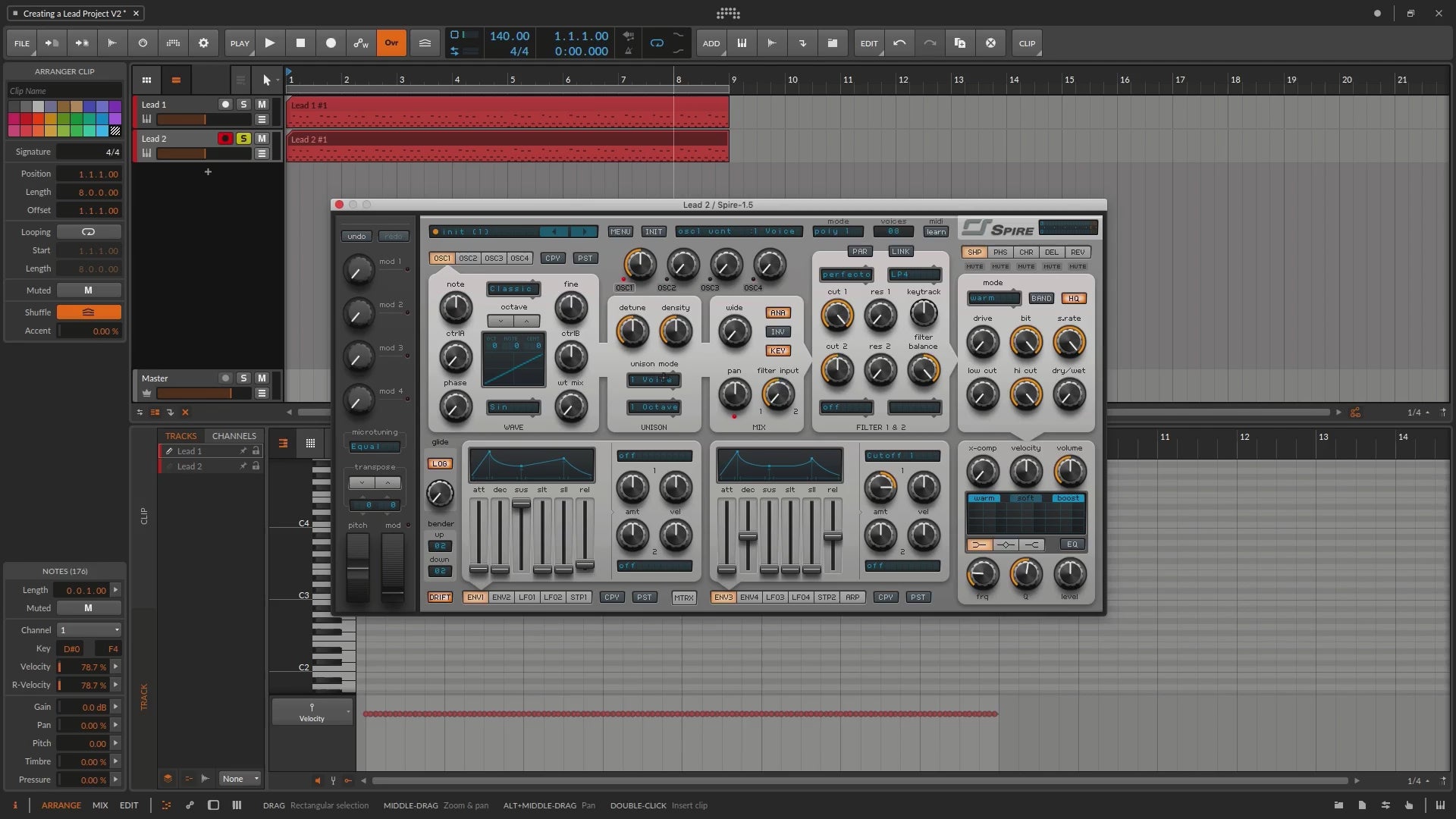Solo the Lead 1 track

pos(243,105)
